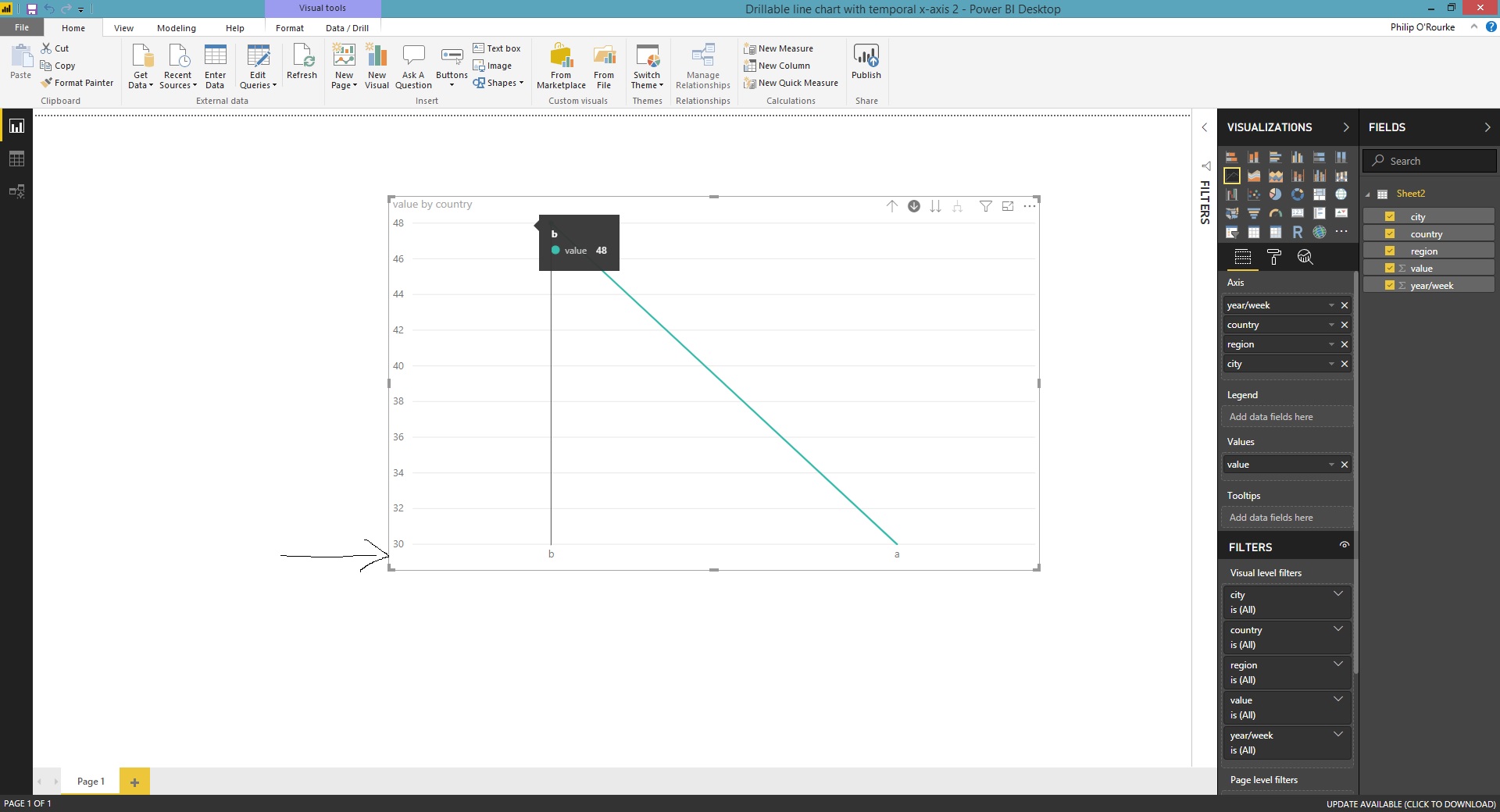Image resolution: width=1500 pixels, height=812 pixels.
Task: Expand the city visual level filter
Action: click(x=1338, y=593)
